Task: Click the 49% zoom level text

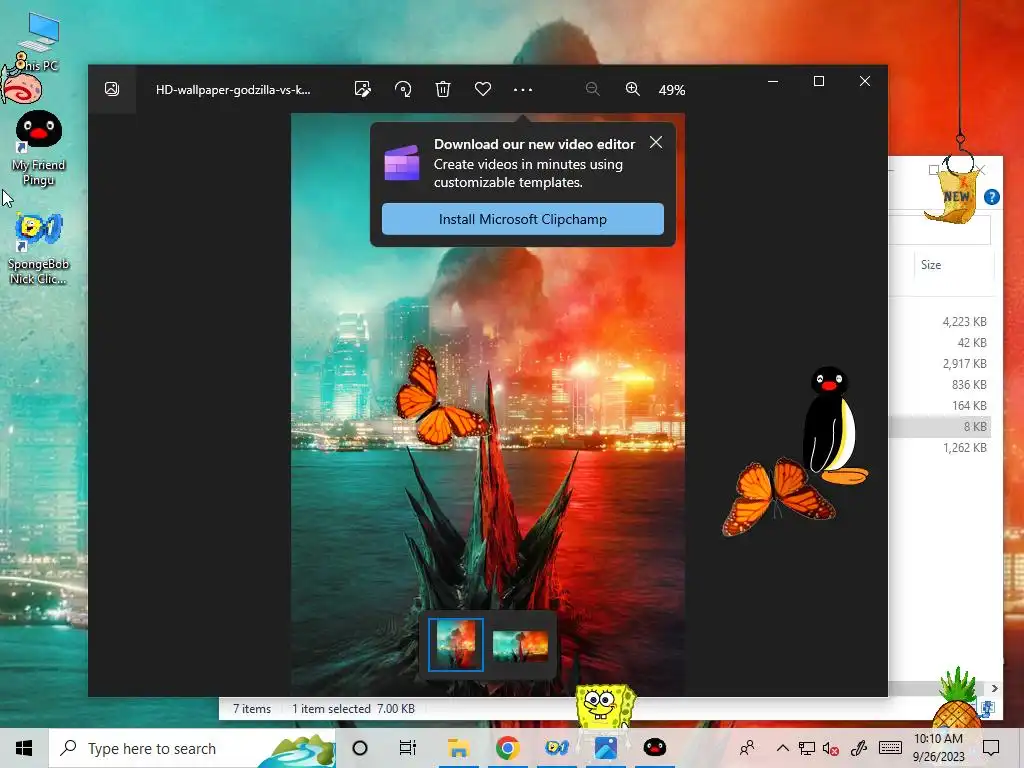Action: click(672, 90)
